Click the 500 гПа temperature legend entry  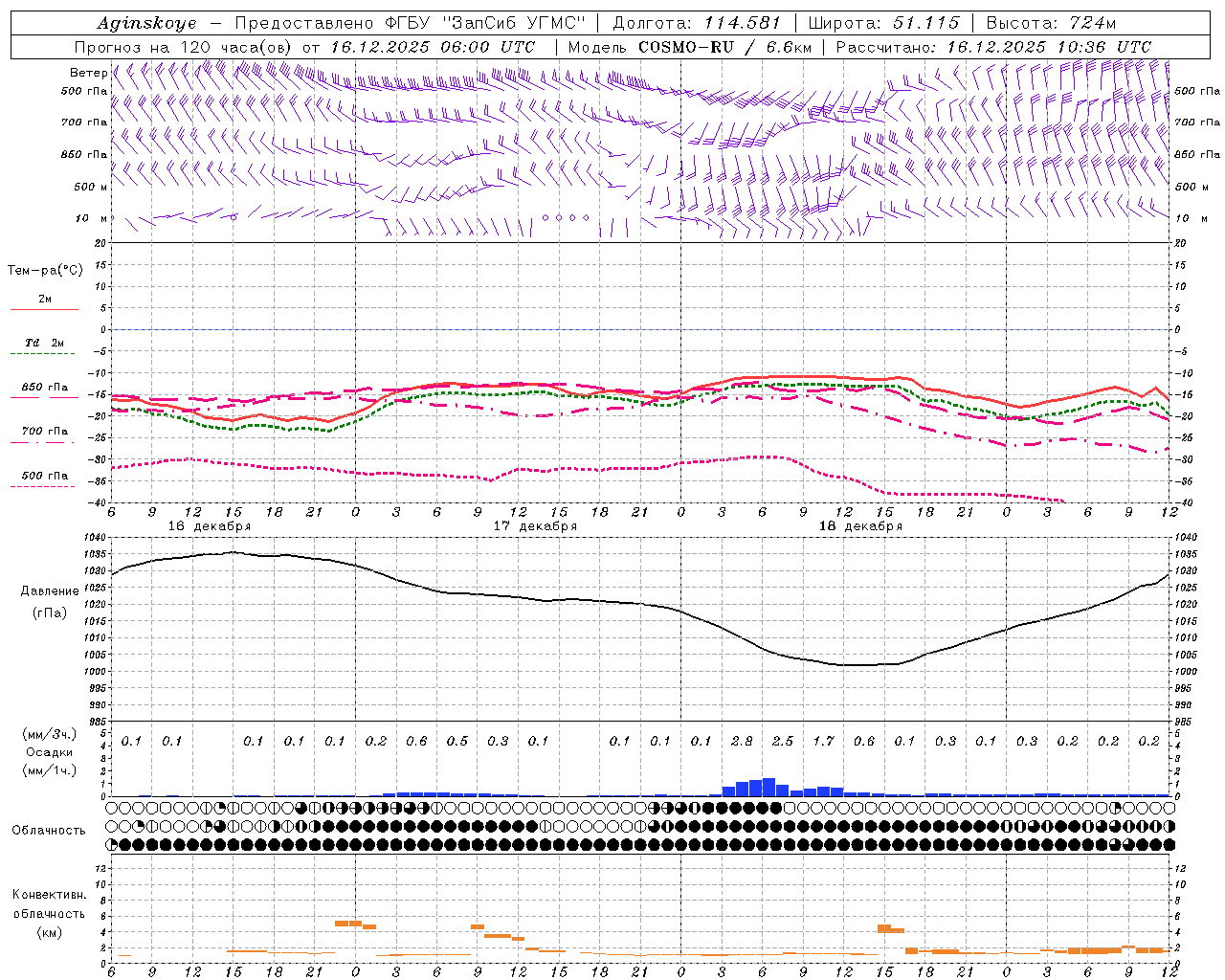[x=45, y=476]
